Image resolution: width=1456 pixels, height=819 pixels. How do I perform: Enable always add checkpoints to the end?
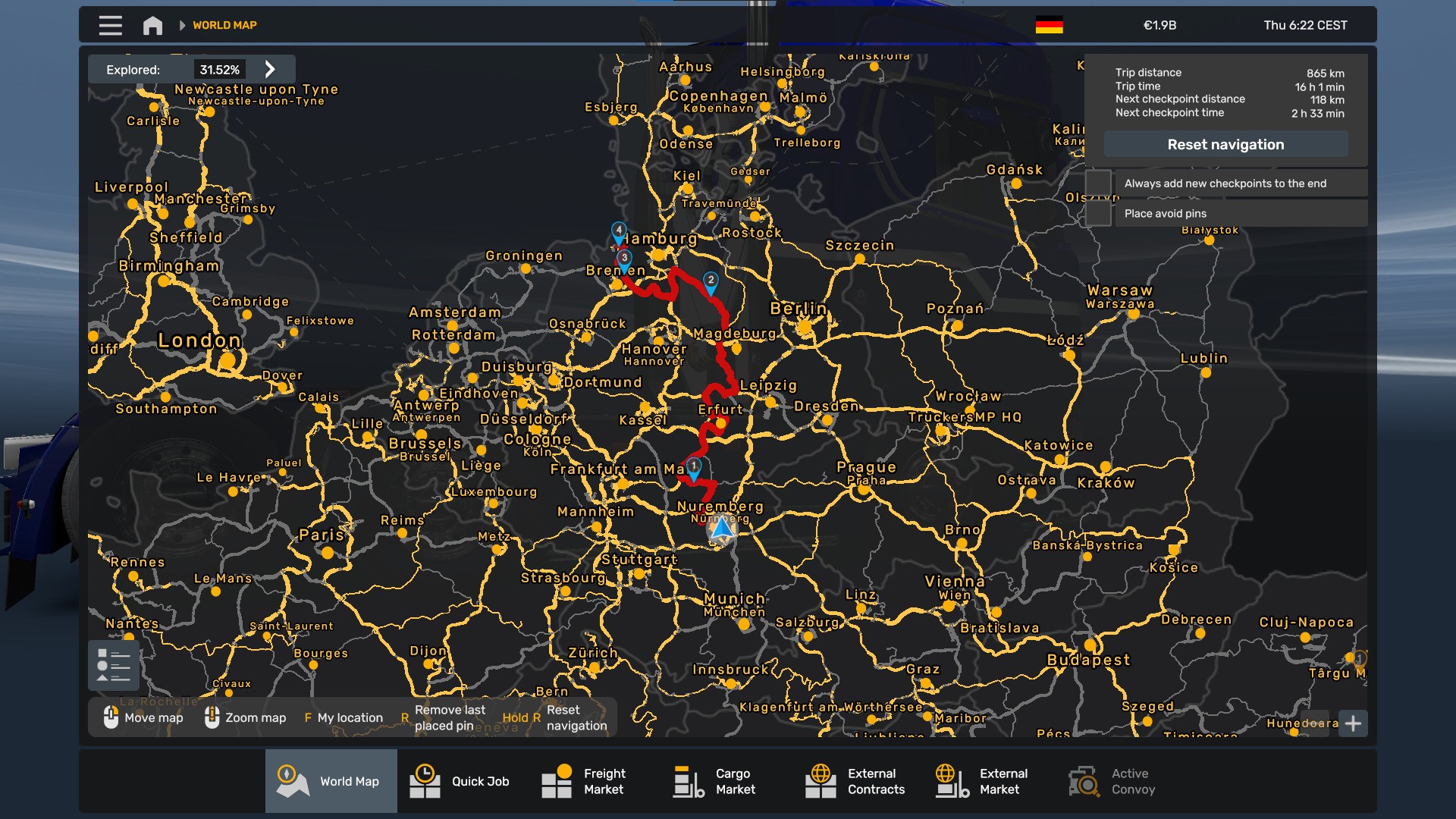coord(1098,183)
